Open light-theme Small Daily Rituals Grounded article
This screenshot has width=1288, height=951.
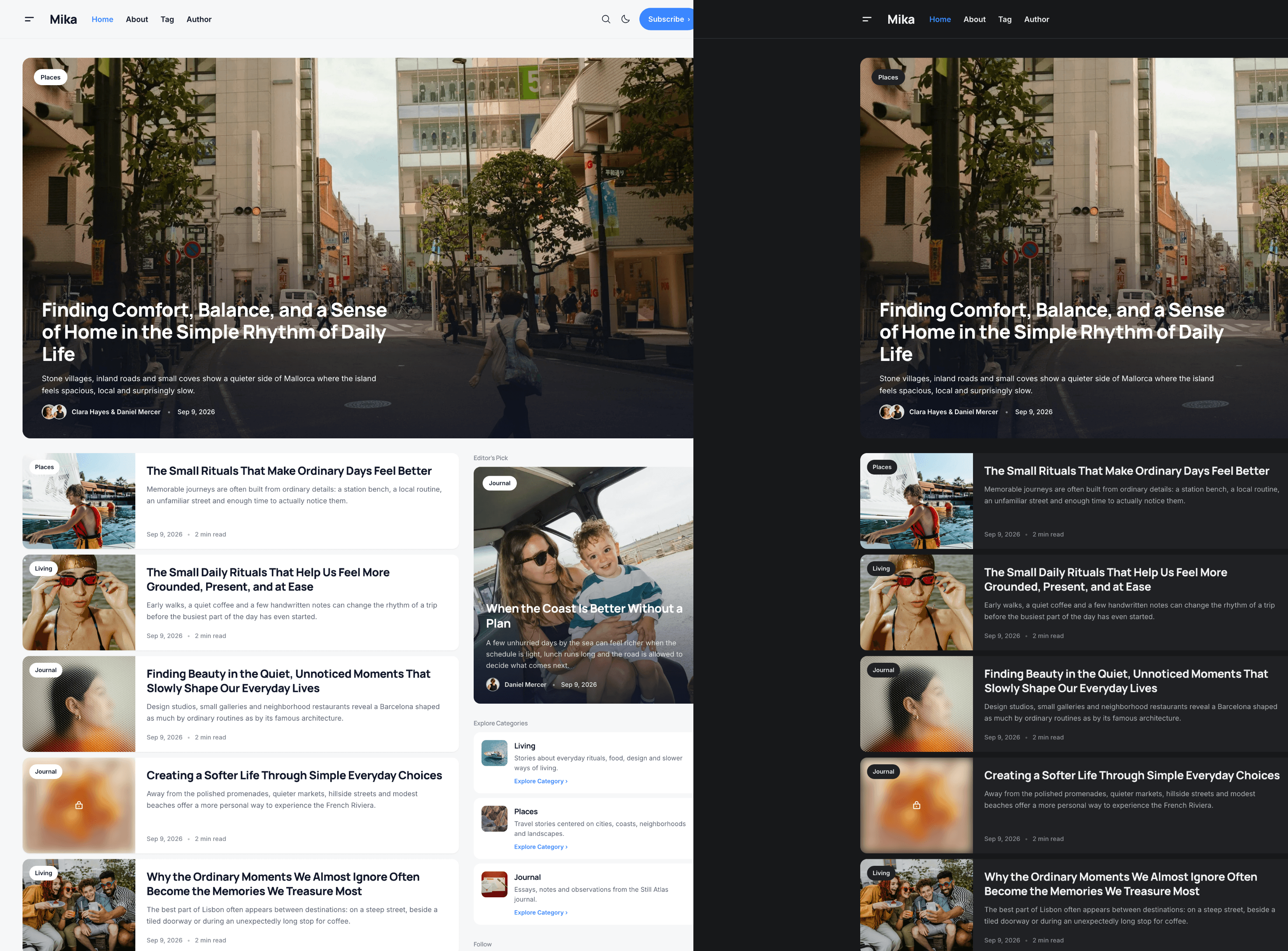click(x=268, y=579)
